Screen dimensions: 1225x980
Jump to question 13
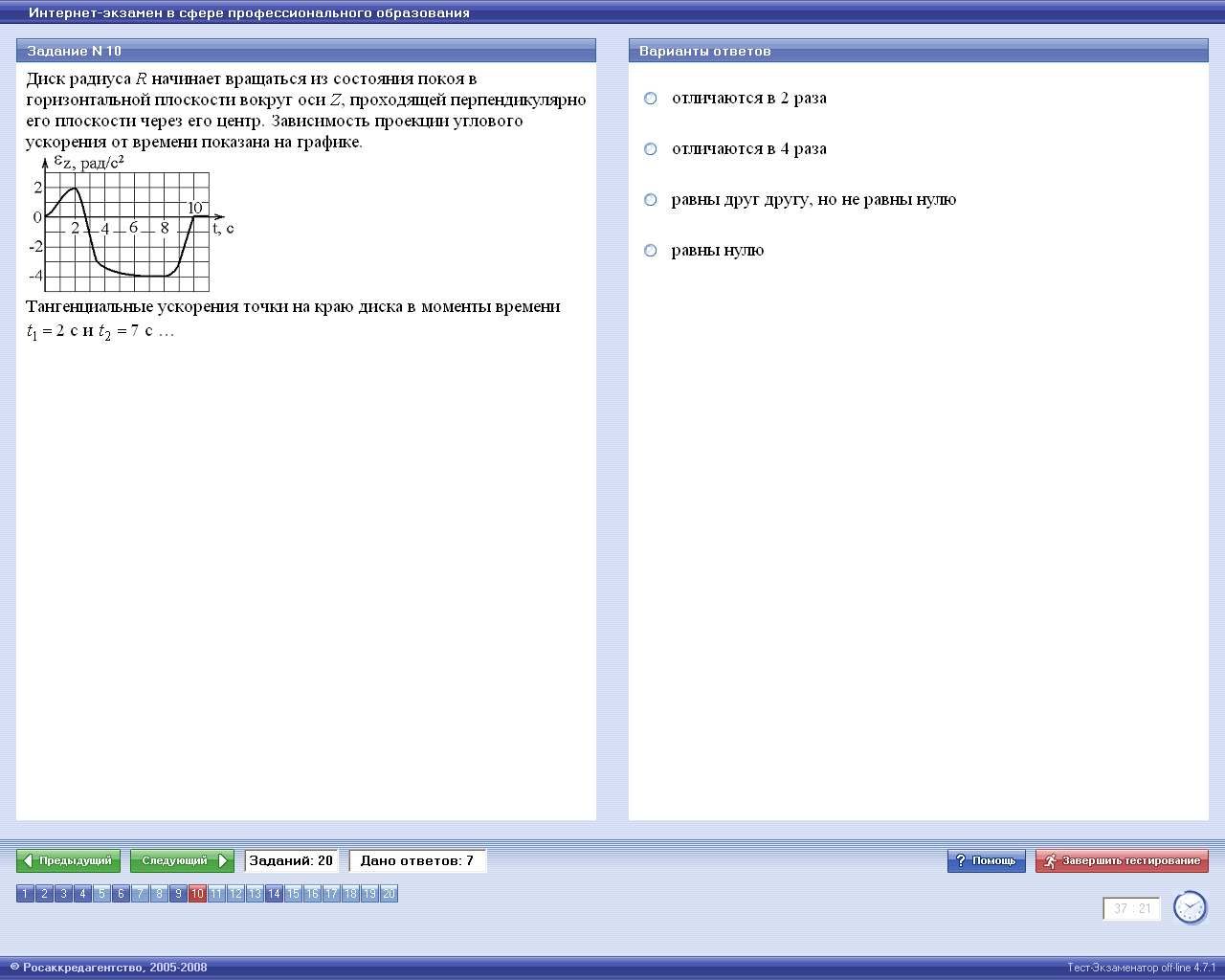(255, 894)
